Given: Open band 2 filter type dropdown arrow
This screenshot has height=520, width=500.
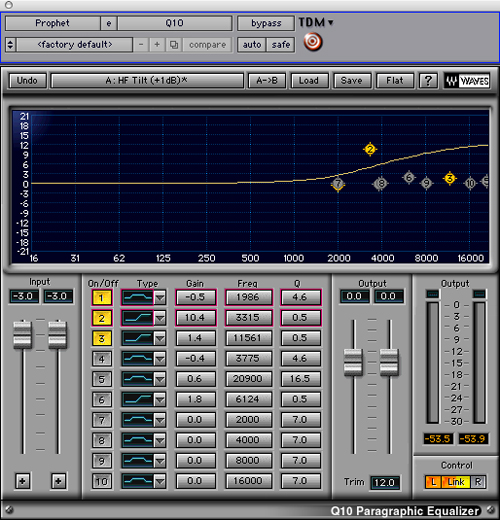Looking at the screenshot, I should [x=160, y=318].
